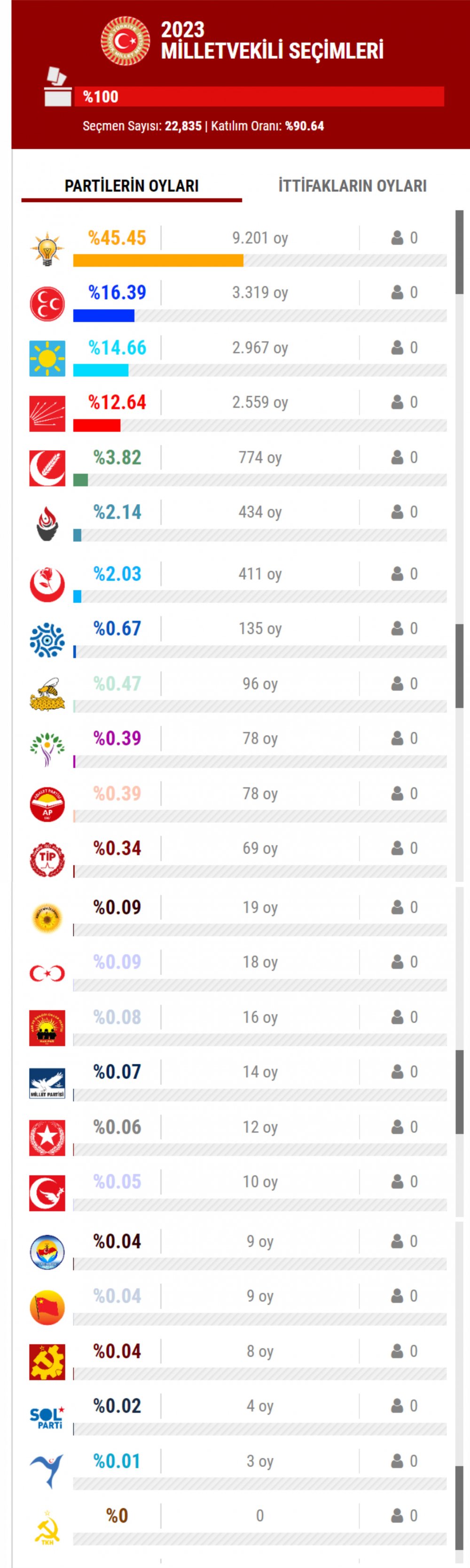470x1568 pixels.
Task: Switch to İTTİFAKLARIN OYLARI tab
Action: pyautogui.click(x=352, y=186)
